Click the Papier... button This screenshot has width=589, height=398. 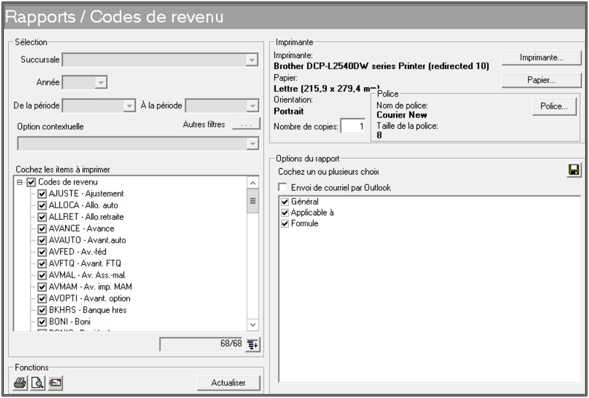pos(541,80)
